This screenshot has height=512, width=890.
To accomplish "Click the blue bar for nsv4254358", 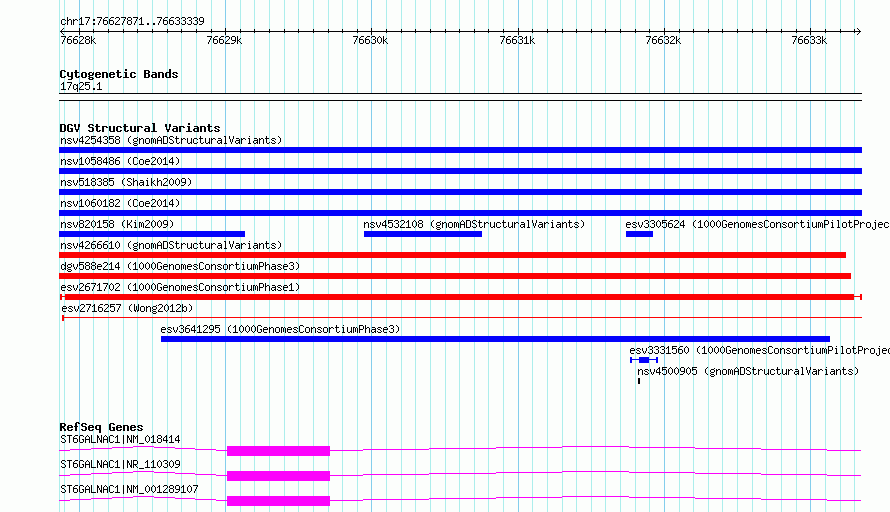I will point(460,150).
